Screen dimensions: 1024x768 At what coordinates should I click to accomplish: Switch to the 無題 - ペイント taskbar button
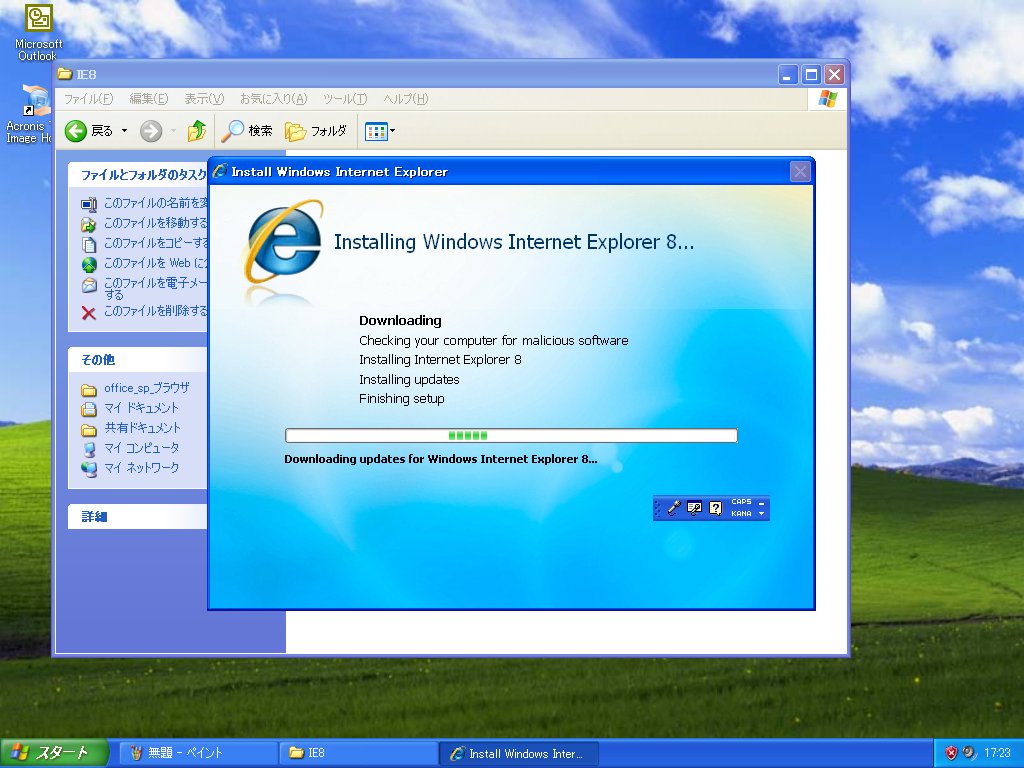click(x=199, y=753)
